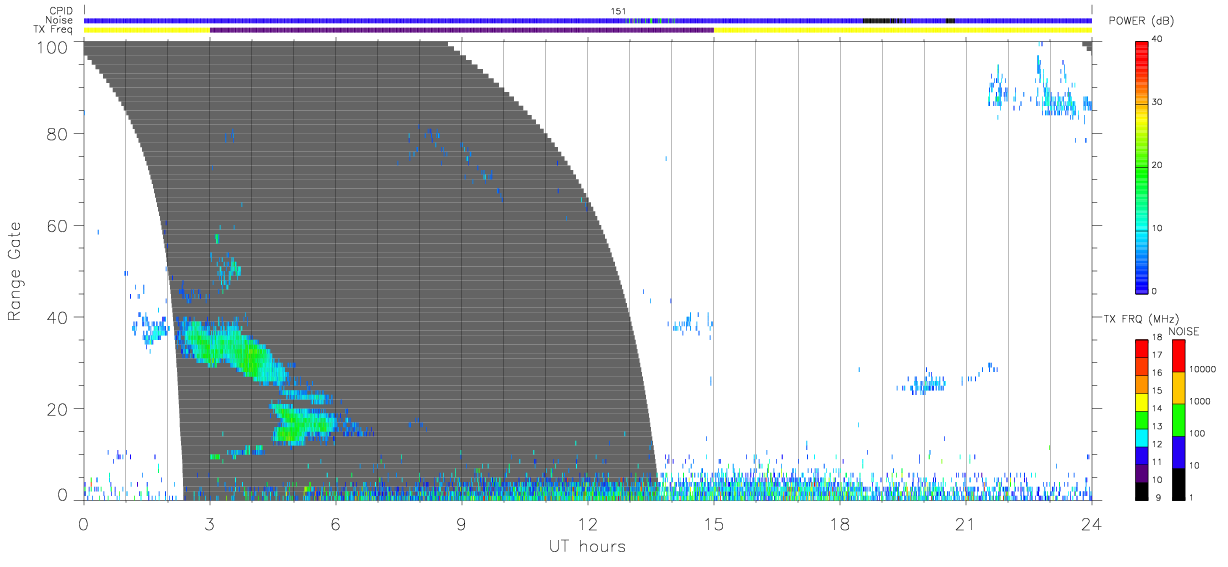Click the 40 label on power scale
Screen dimensions: 1228x567
click(1156, 38)
